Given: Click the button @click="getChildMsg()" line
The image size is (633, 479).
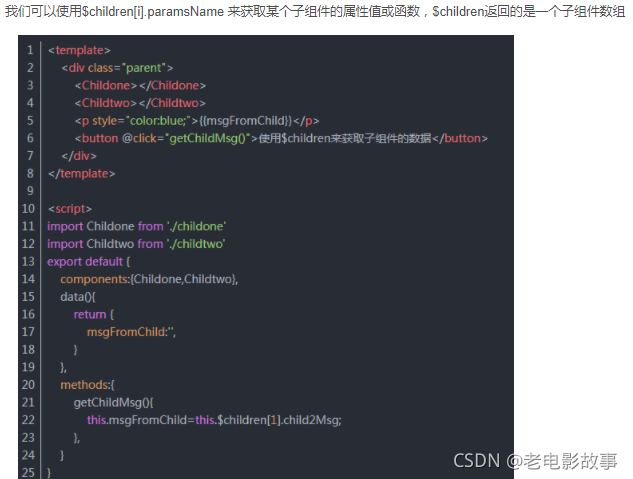Looking at the screenshot, I should tap(281, 138).
